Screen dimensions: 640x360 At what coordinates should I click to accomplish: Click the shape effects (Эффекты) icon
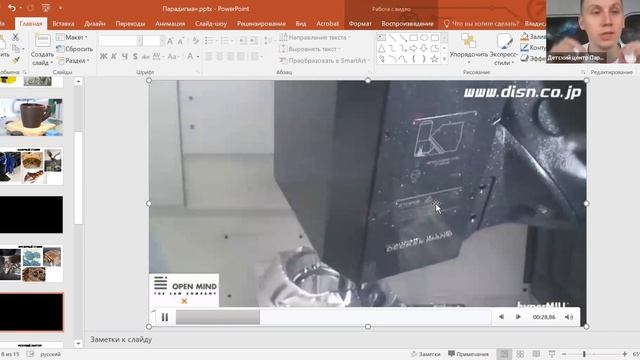point(524,59)
